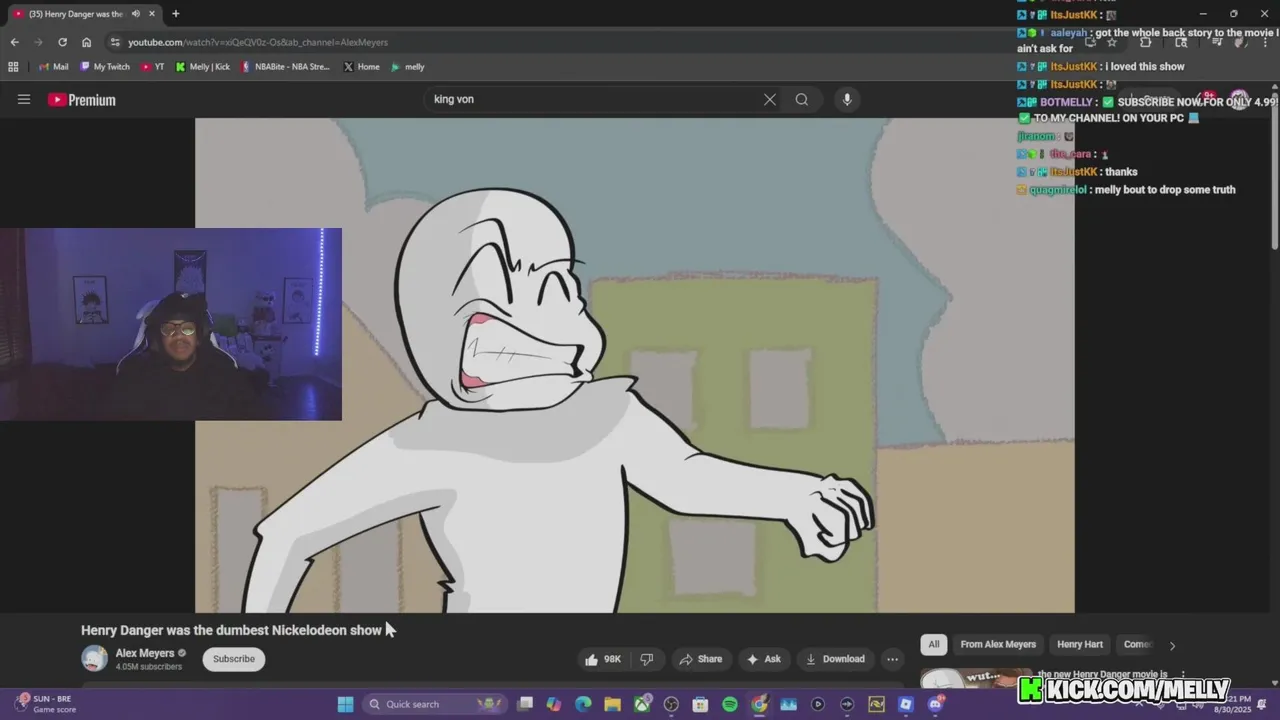The width and height of the screenshot is (1280, 720).
Task: Open the YouTube hamburger guide menu
Action: 24,99
